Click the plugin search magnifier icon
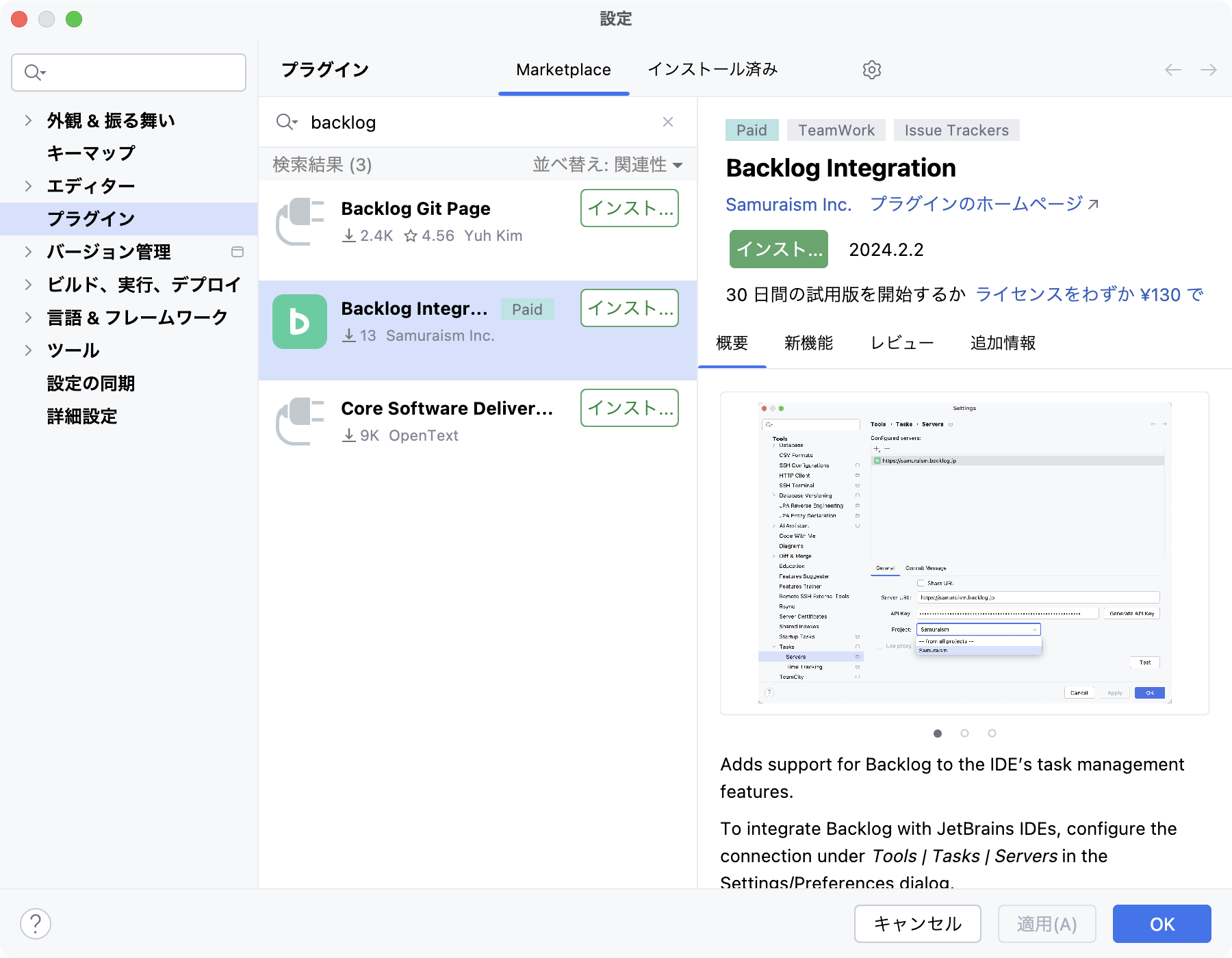Image resolution: width=1232 pixels, height=958 pixels. click(x=287, y=122)
